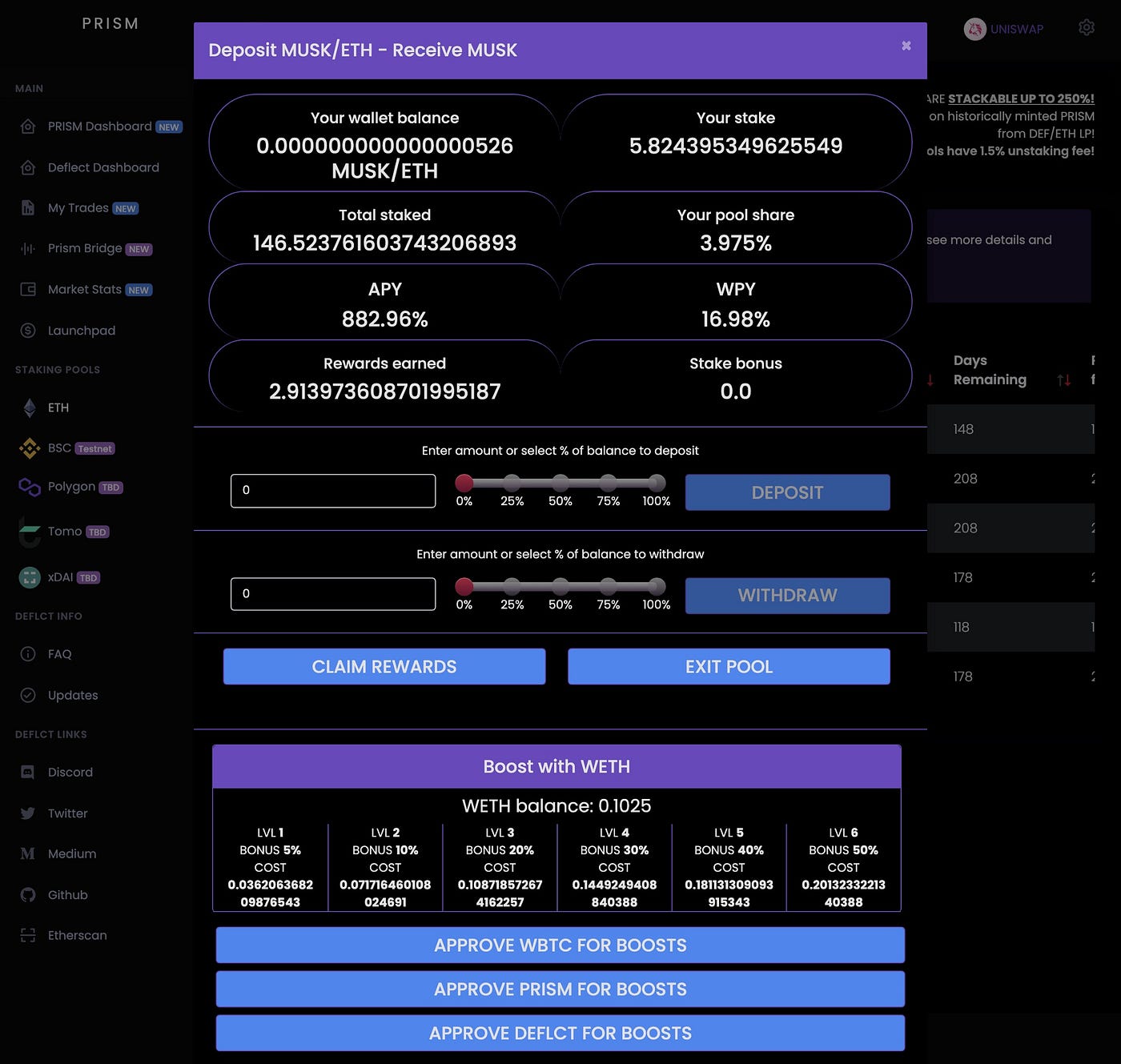Click the withdraw amount input field
Image resolution: width=1121 pixels, height=1064 pixels.
pyautogui.click(x=333, y=594)
